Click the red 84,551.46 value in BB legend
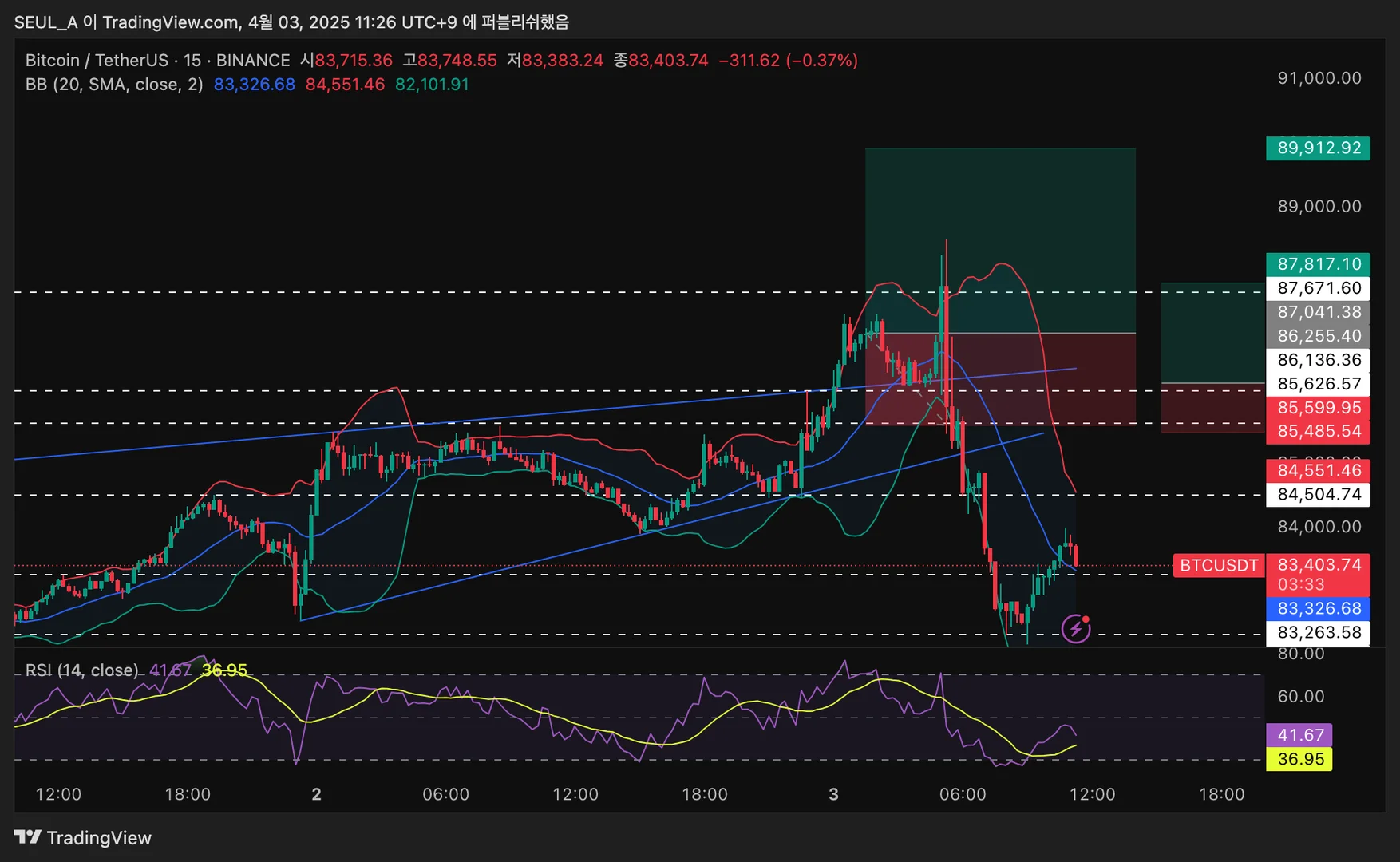This screenshot has width=1400, height=862. tap(345, 85)
